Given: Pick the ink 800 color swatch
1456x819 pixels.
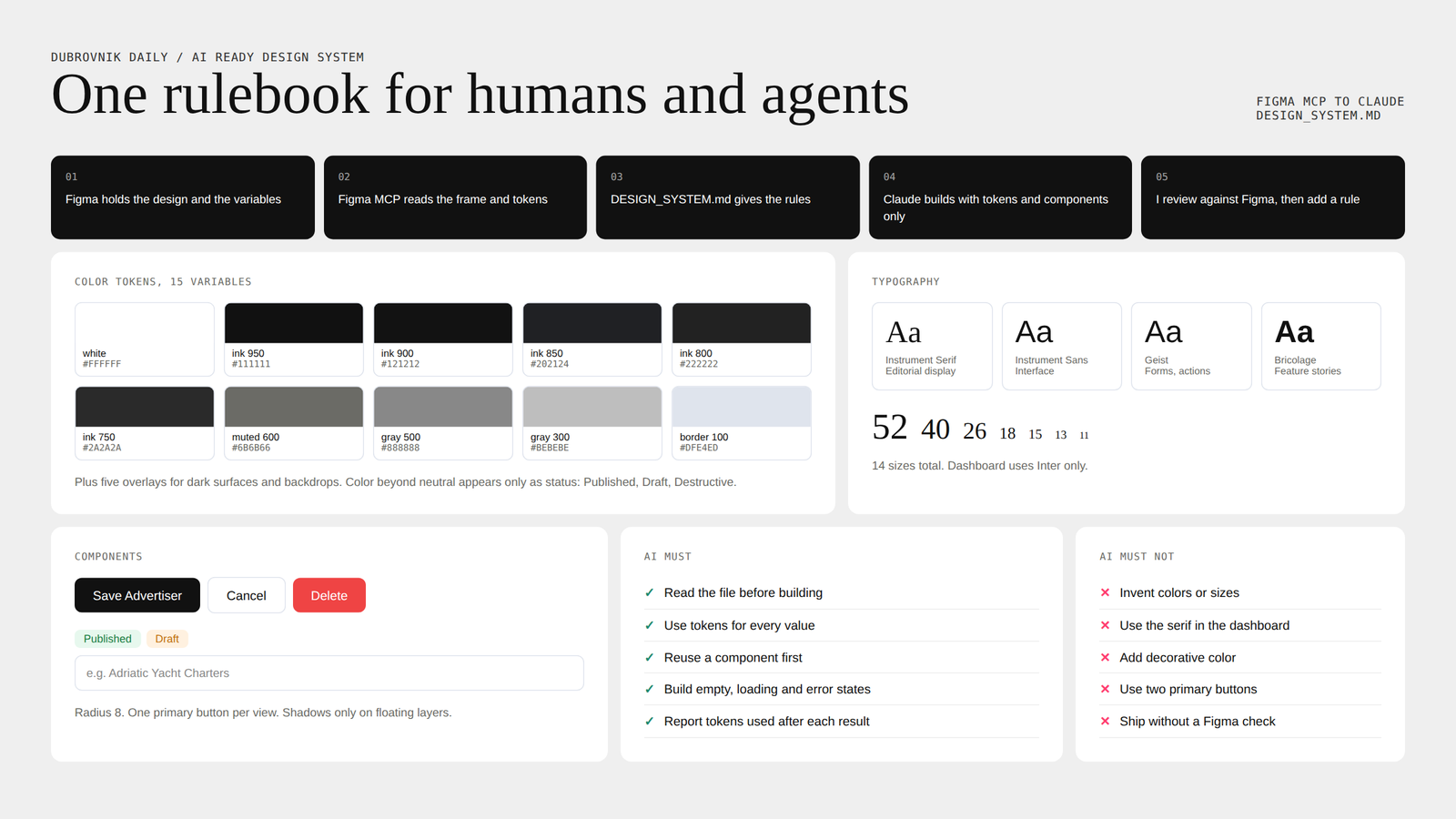Looking at the screenshot, I should pyautogui.click(x=742, y=339).
